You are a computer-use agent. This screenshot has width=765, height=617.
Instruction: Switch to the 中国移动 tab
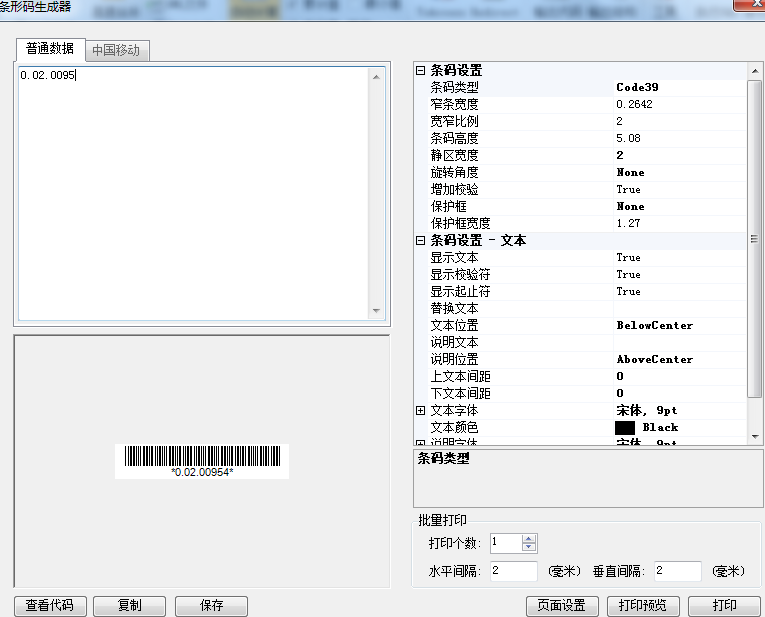pyautogui.click(x=117, y=50)
